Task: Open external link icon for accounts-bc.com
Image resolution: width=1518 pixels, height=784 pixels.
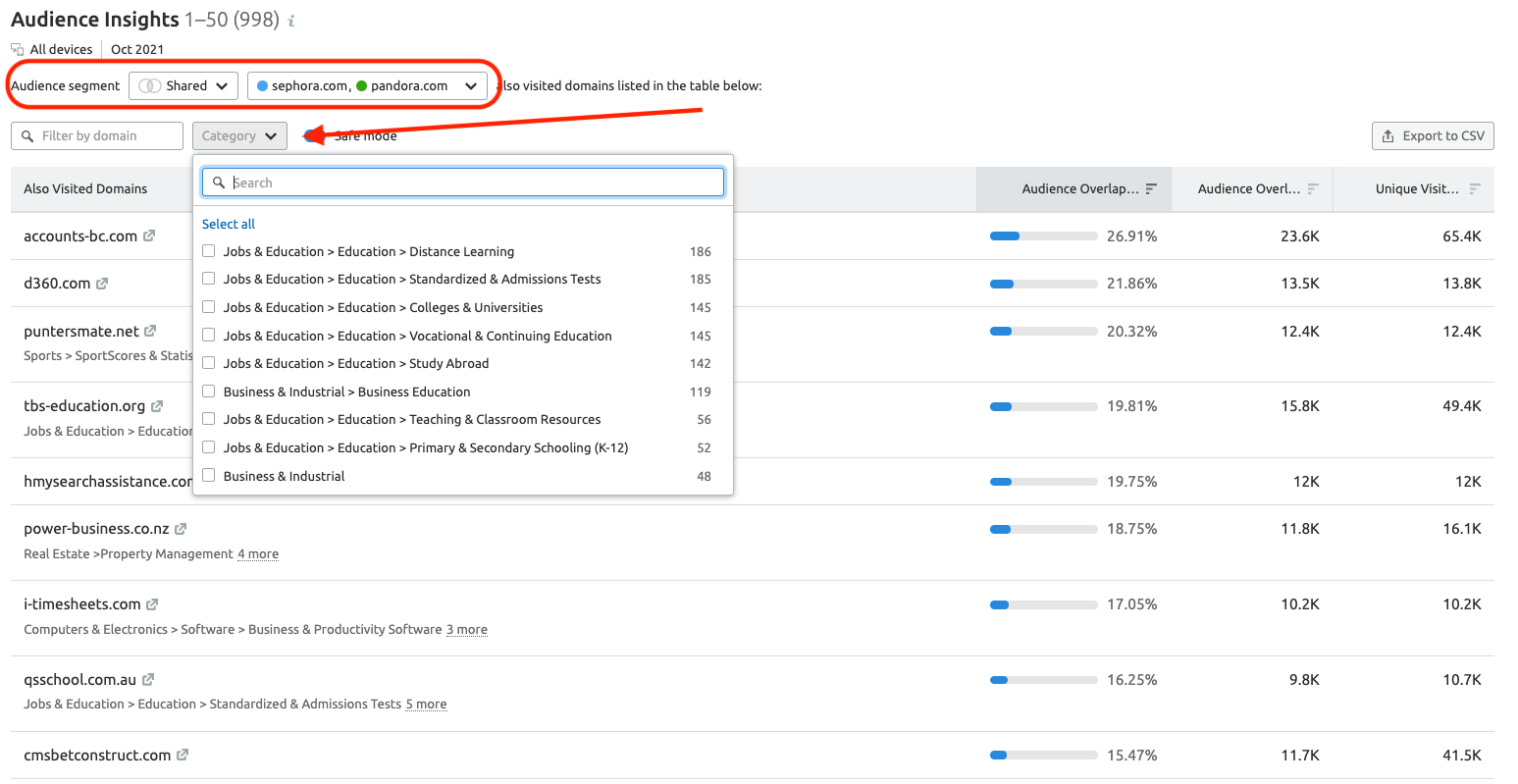Action: pyautogui.click(x=149, y=235)
